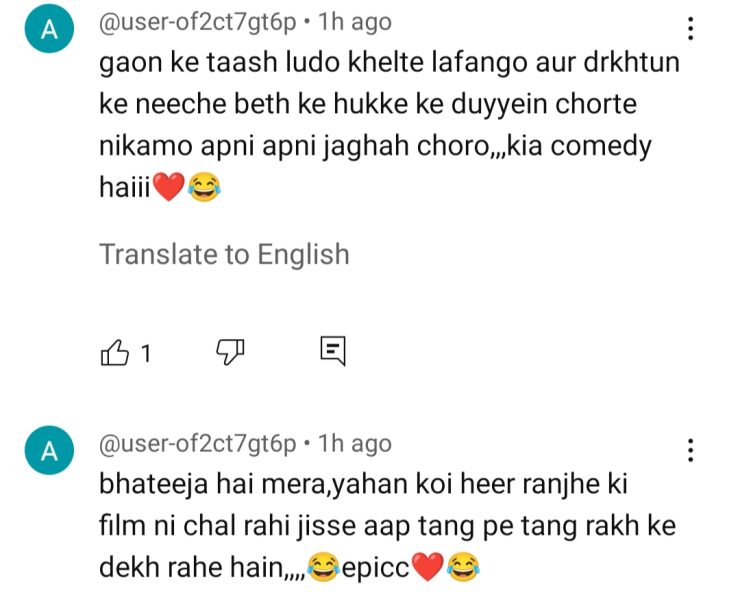Click the laughing emoji ending the first comment

point(203,187)
